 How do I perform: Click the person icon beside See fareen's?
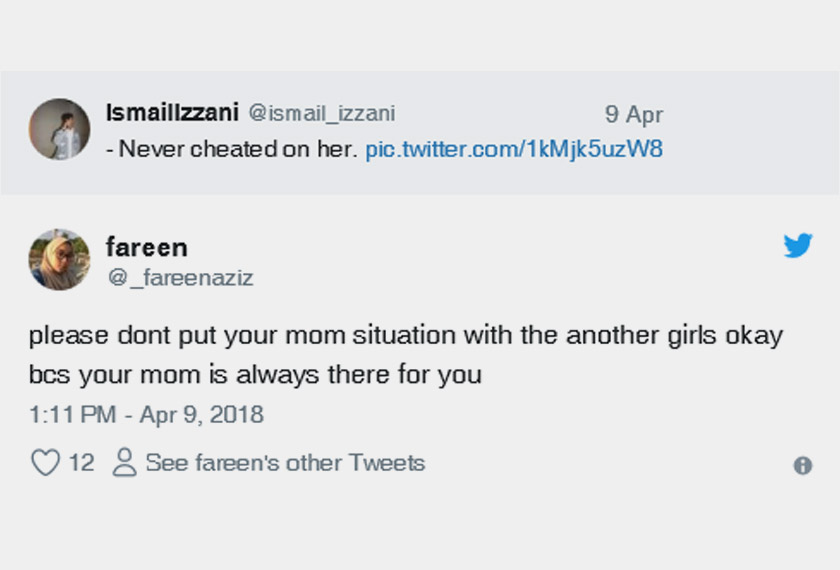pos(125,463)
